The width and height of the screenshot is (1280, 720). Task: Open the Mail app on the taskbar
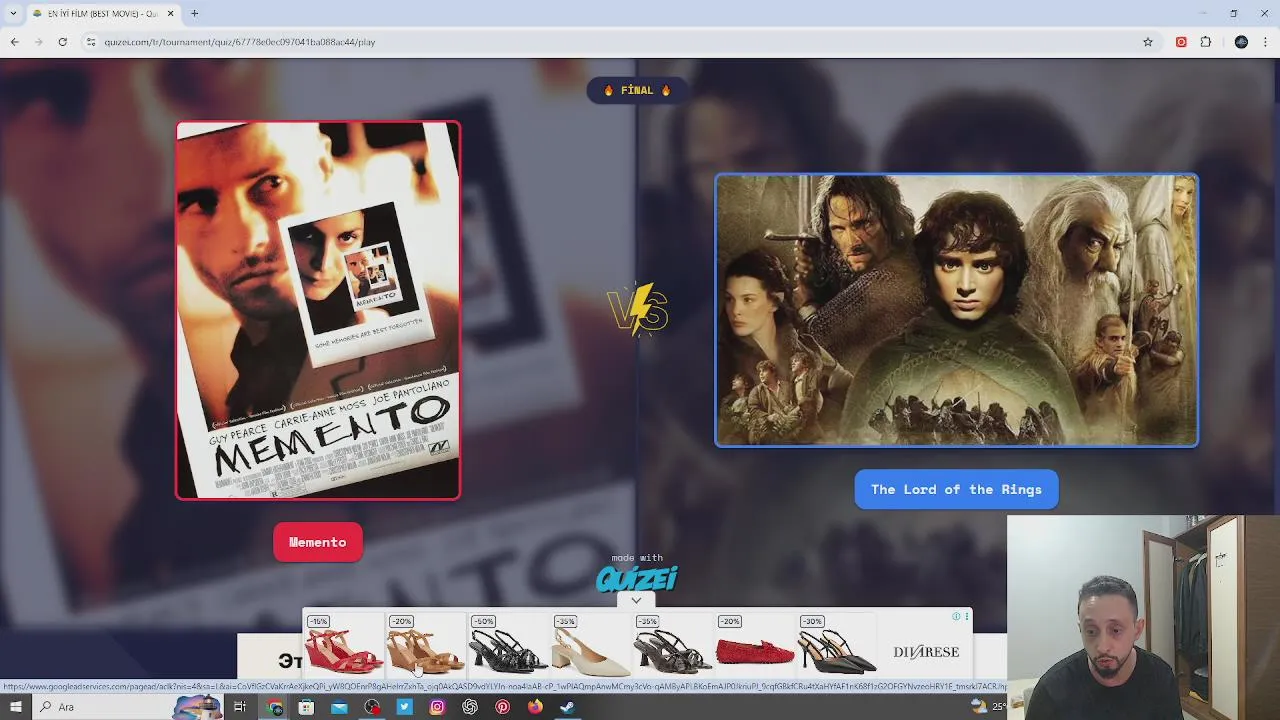(339, 707)
